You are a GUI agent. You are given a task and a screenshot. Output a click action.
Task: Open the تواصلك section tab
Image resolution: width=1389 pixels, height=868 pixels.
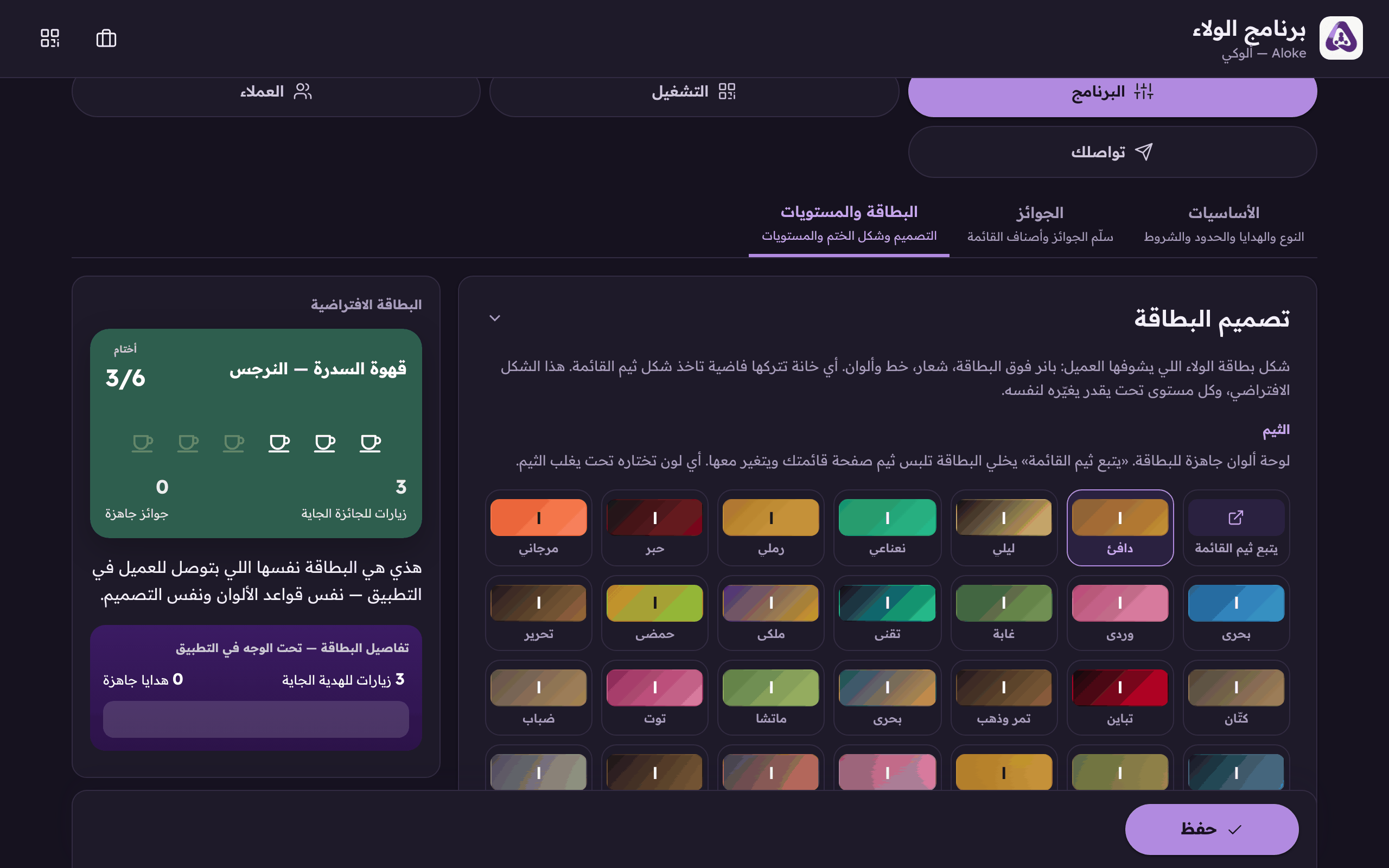[1112, 152]
